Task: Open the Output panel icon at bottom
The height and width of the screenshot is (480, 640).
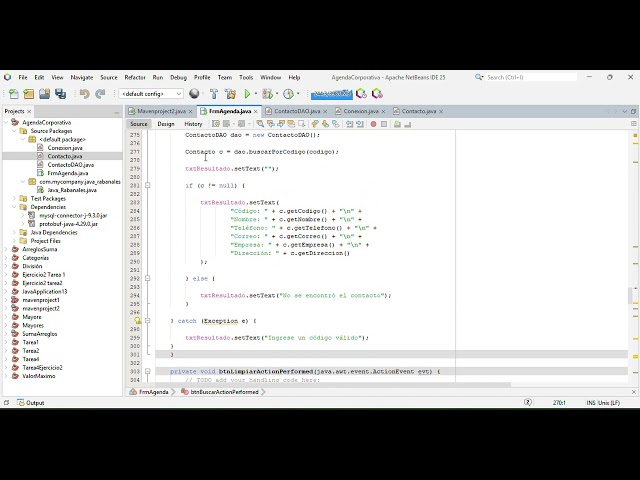Action: [20, 403]
